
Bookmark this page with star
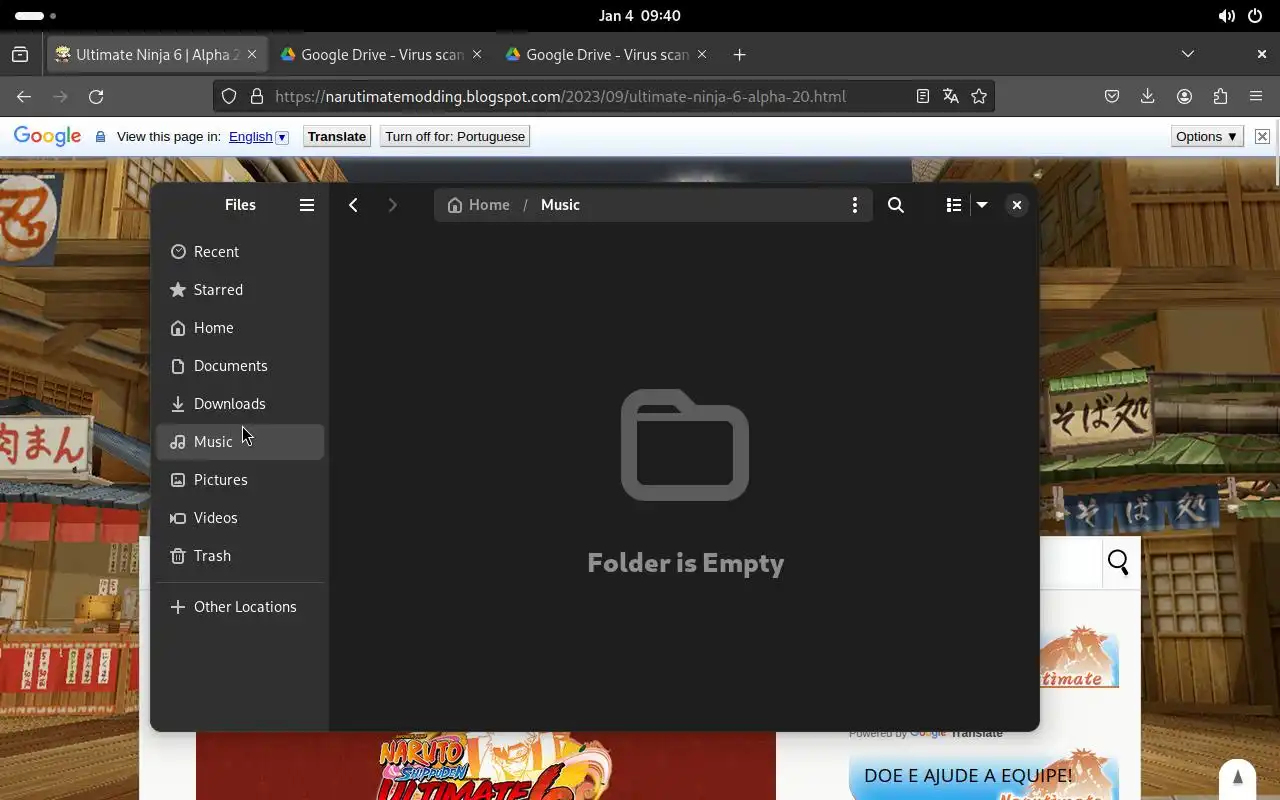click(x=979, y=97)
